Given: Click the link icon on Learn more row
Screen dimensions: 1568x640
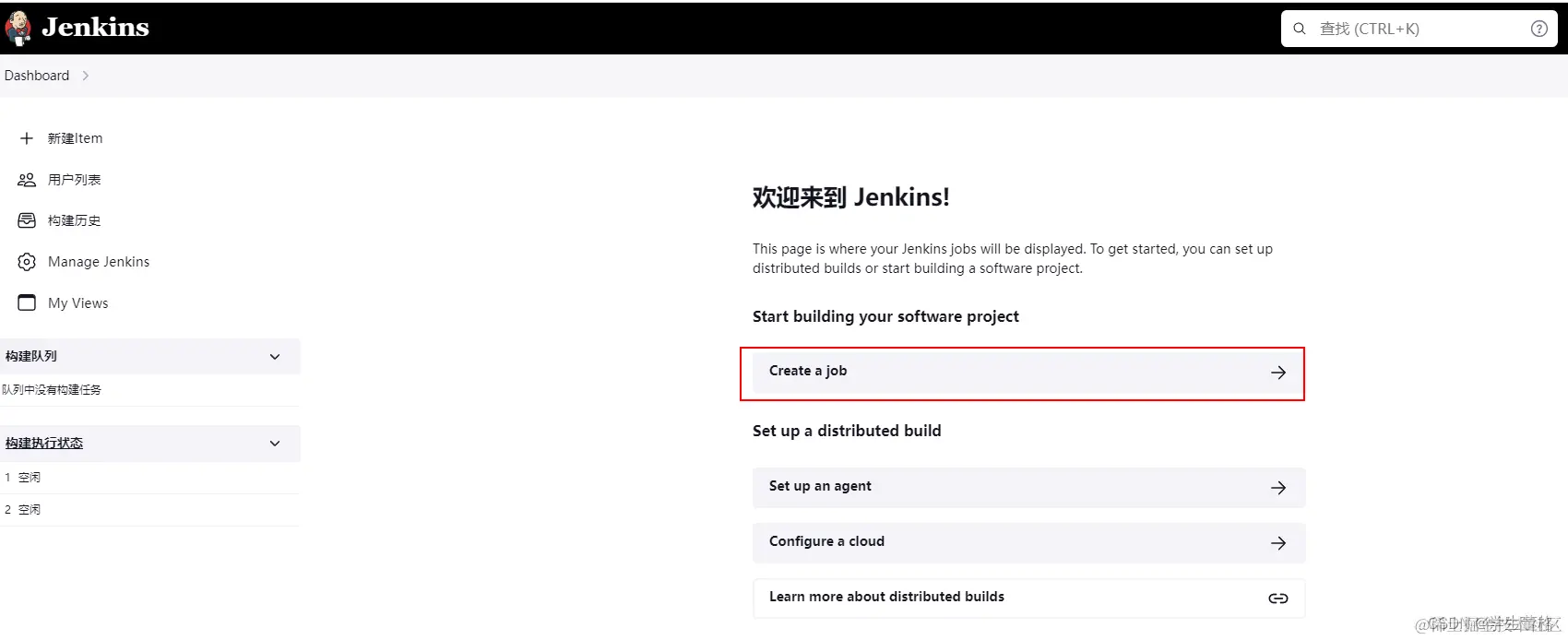Looking at the screenshot, I should (1278, 599).
